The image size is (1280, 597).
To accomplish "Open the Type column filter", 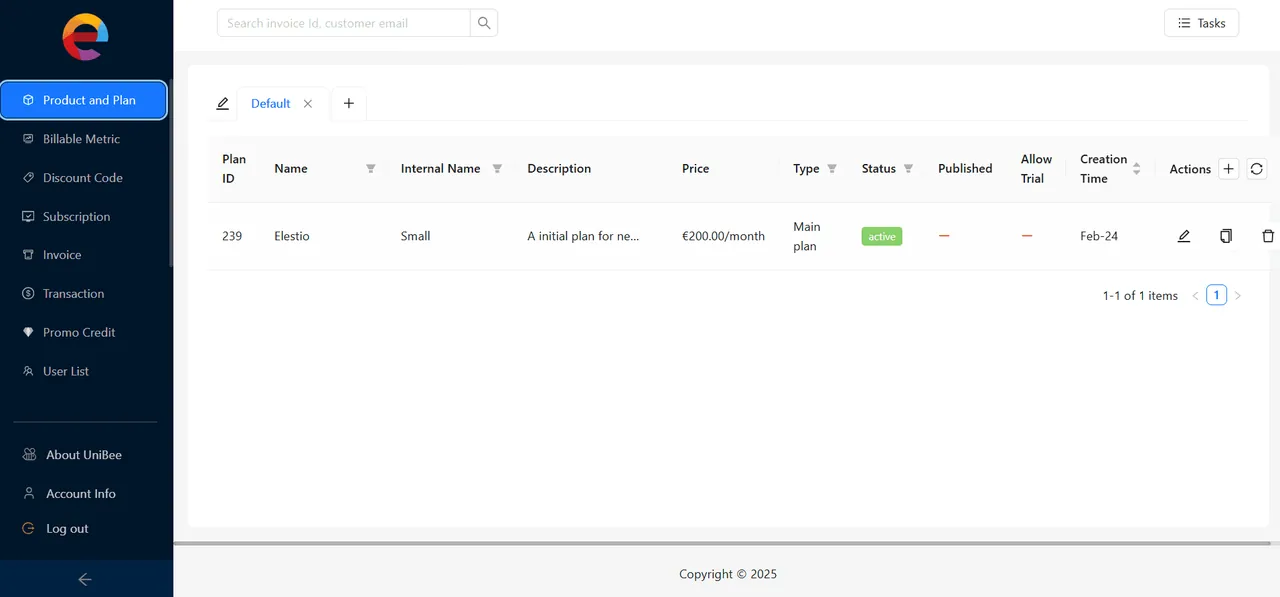I will tap(832, 169).
